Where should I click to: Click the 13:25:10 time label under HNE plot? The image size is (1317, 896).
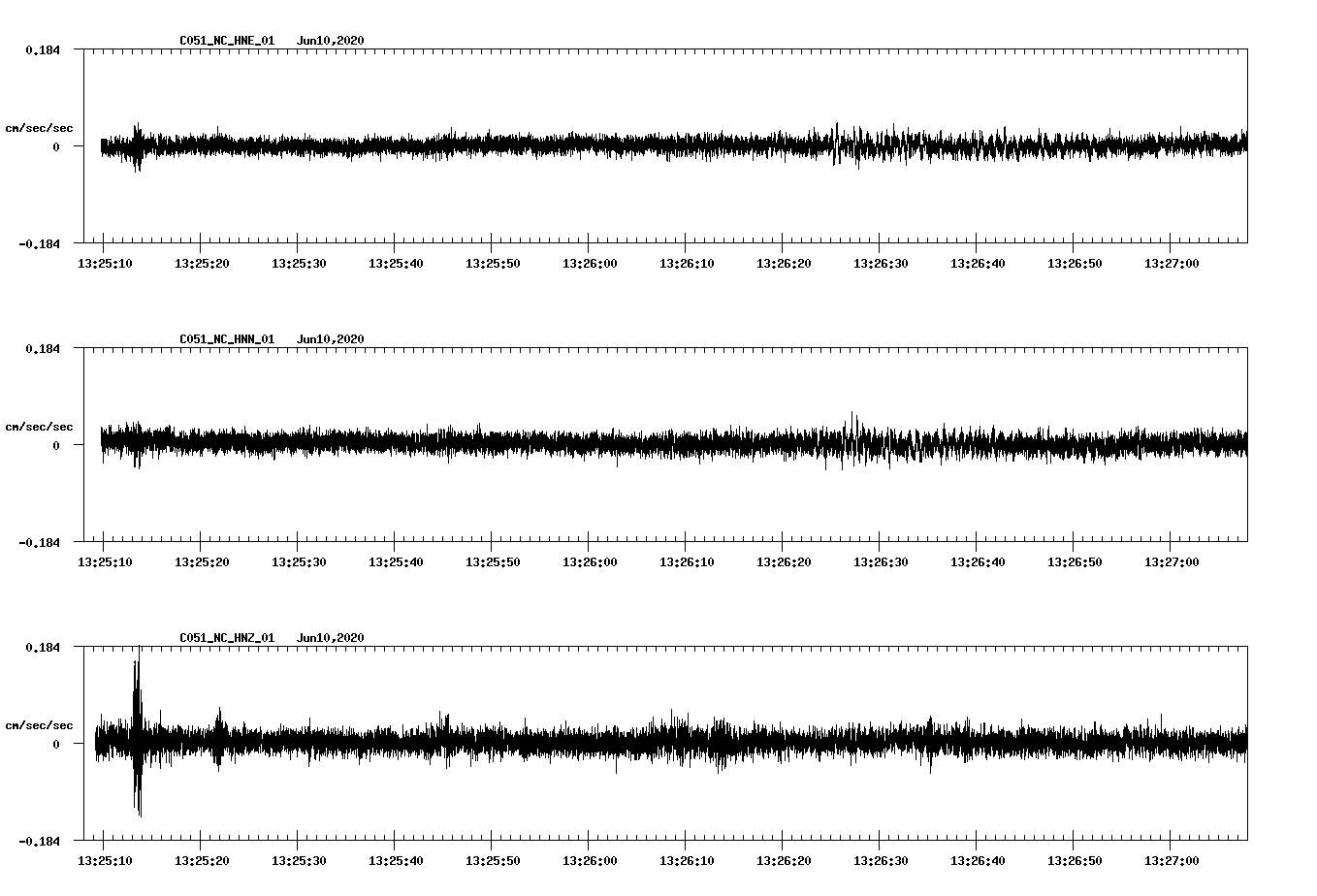(x=104, y=264)
